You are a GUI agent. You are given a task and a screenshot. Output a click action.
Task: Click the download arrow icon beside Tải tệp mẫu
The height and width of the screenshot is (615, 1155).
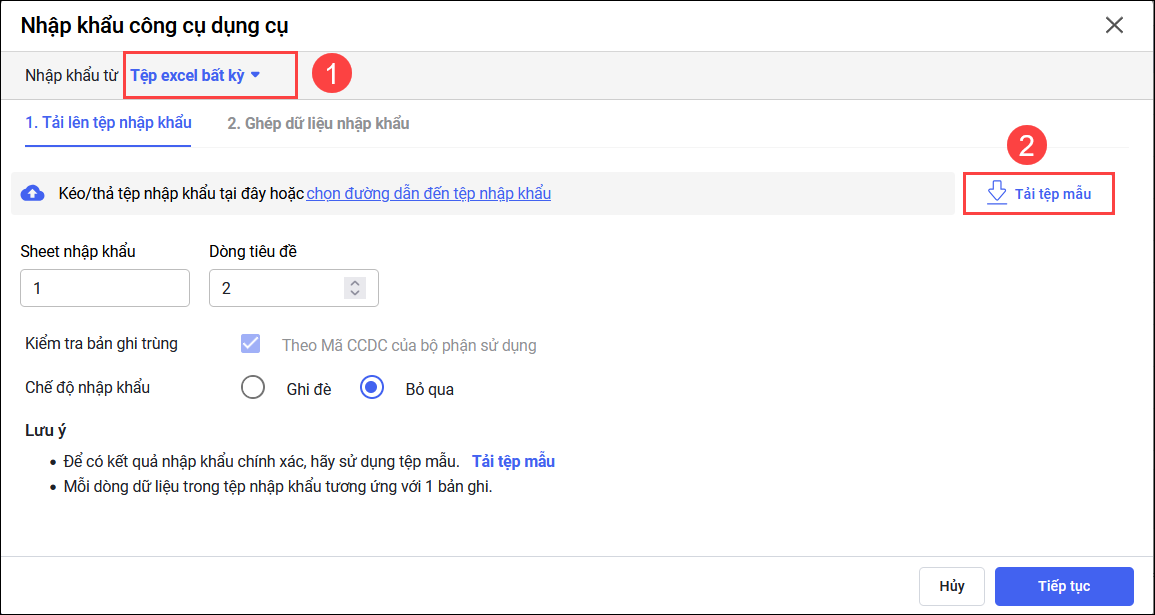997,193
